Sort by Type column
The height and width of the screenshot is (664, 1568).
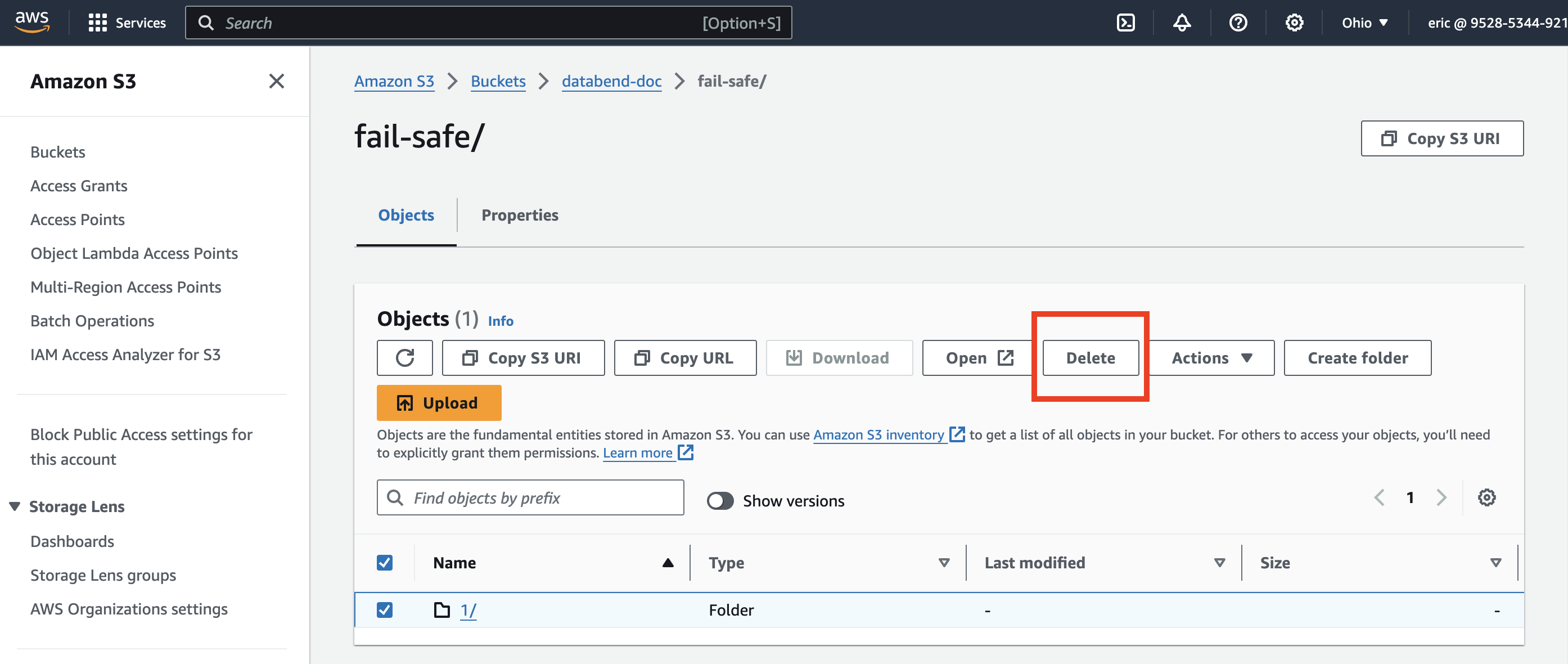click(x=944, y=562)
